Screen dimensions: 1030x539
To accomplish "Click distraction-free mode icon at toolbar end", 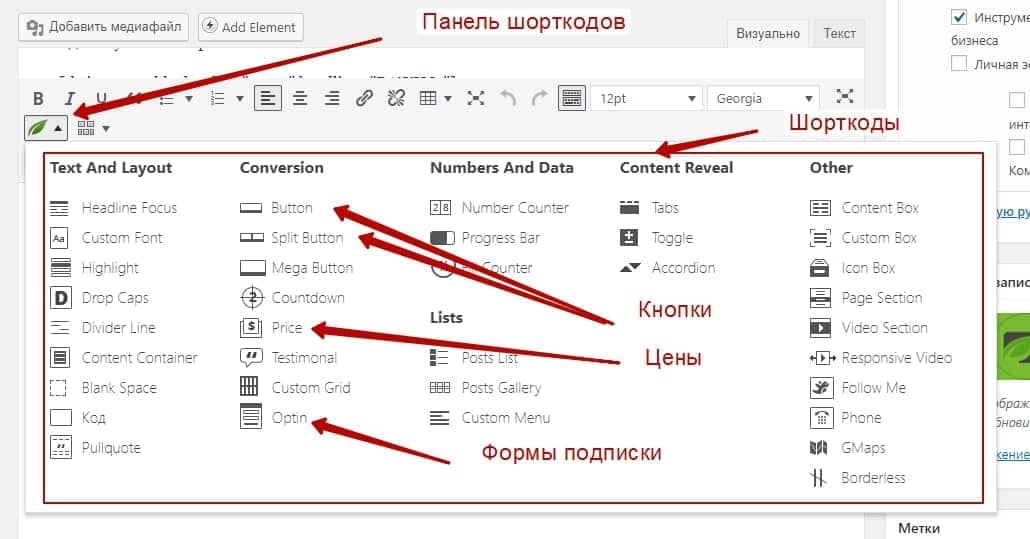I will pos(845,97).
